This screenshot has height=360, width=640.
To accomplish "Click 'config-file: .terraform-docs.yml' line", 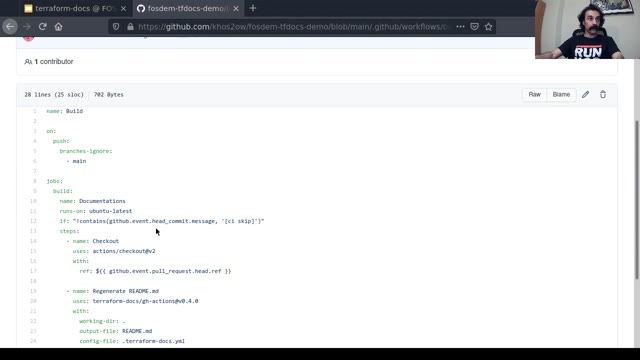I will click(132, 341).
